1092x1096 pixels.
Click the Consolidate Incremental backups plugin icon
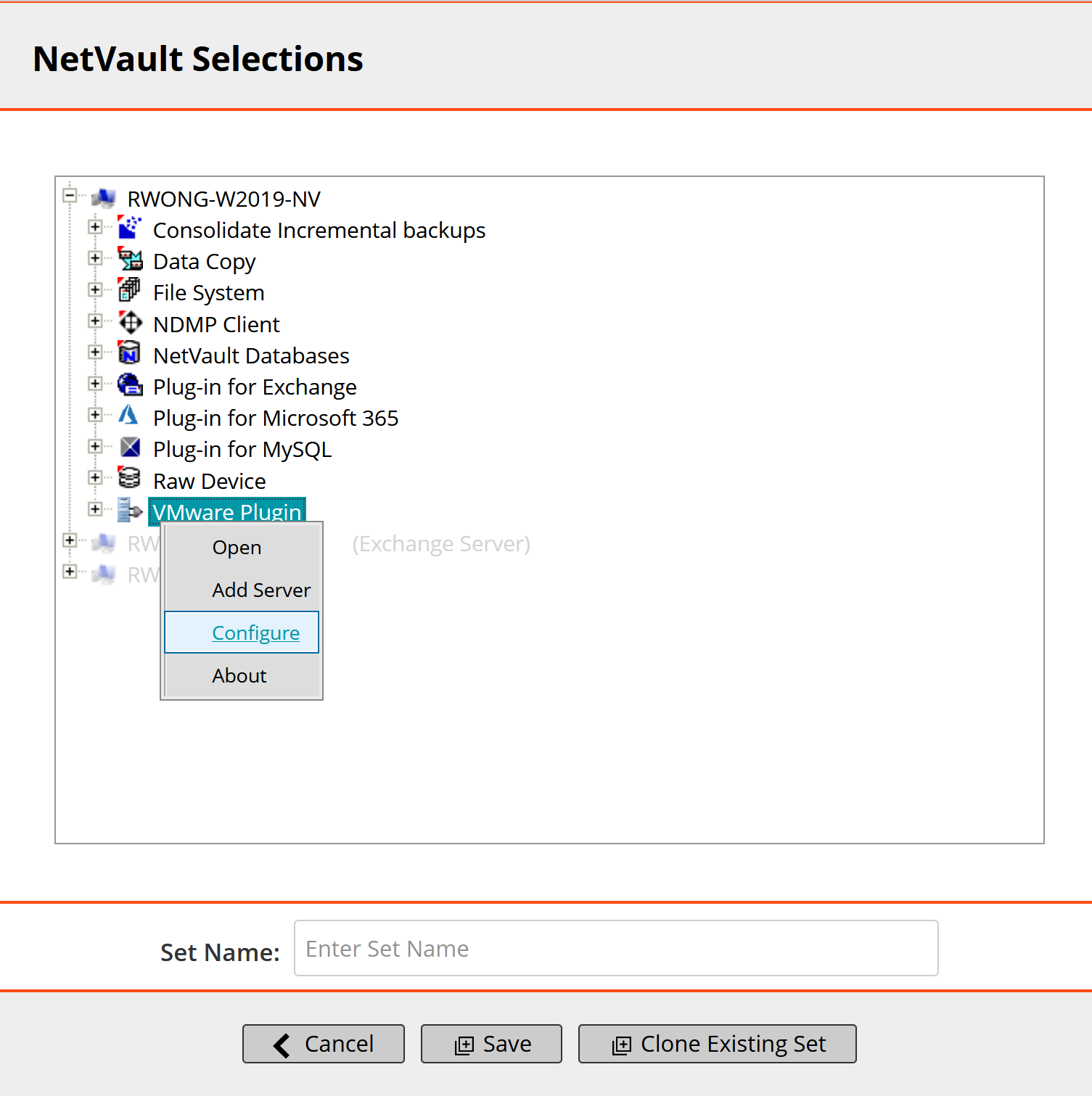pos(130,228)
